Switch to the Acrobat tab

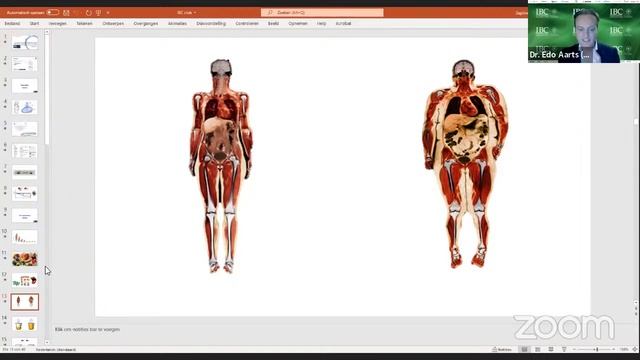point(343,24)
